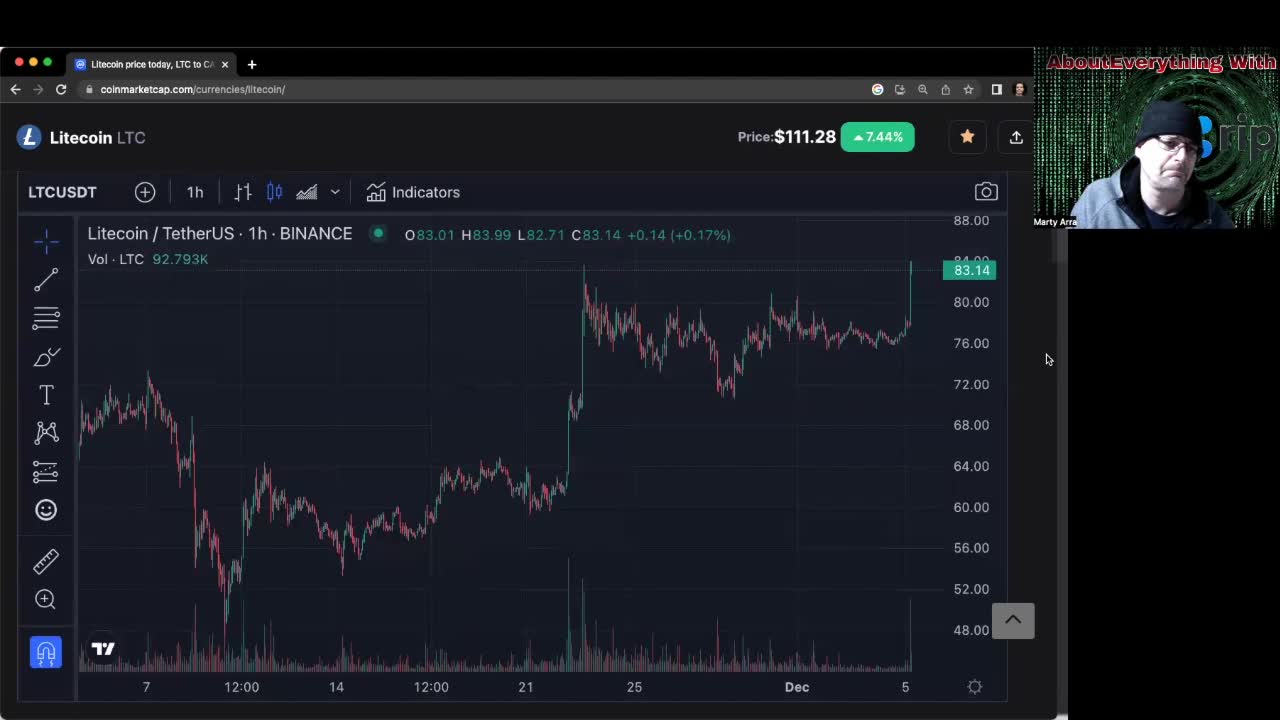This screenshot has height=720, width=1280.
Task: Select the crosshair cursor tool
Action: pyautogui.click(x=46, y=241)
